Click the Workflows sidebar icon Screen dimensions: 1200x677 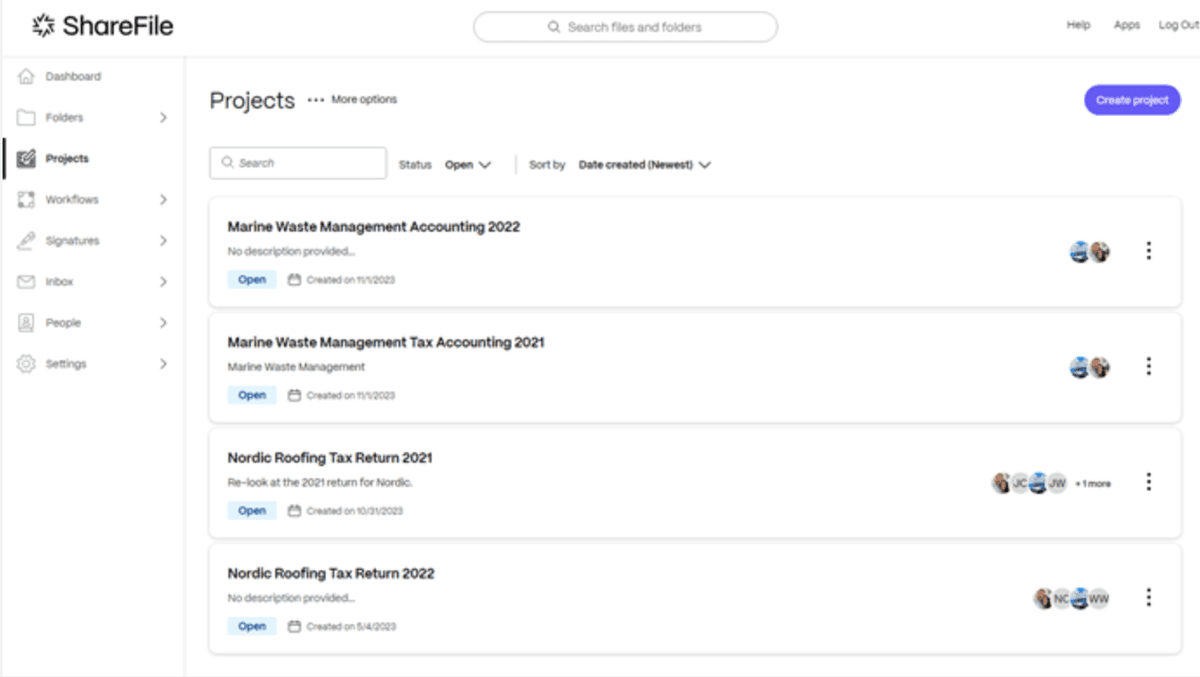pos(27,200)
